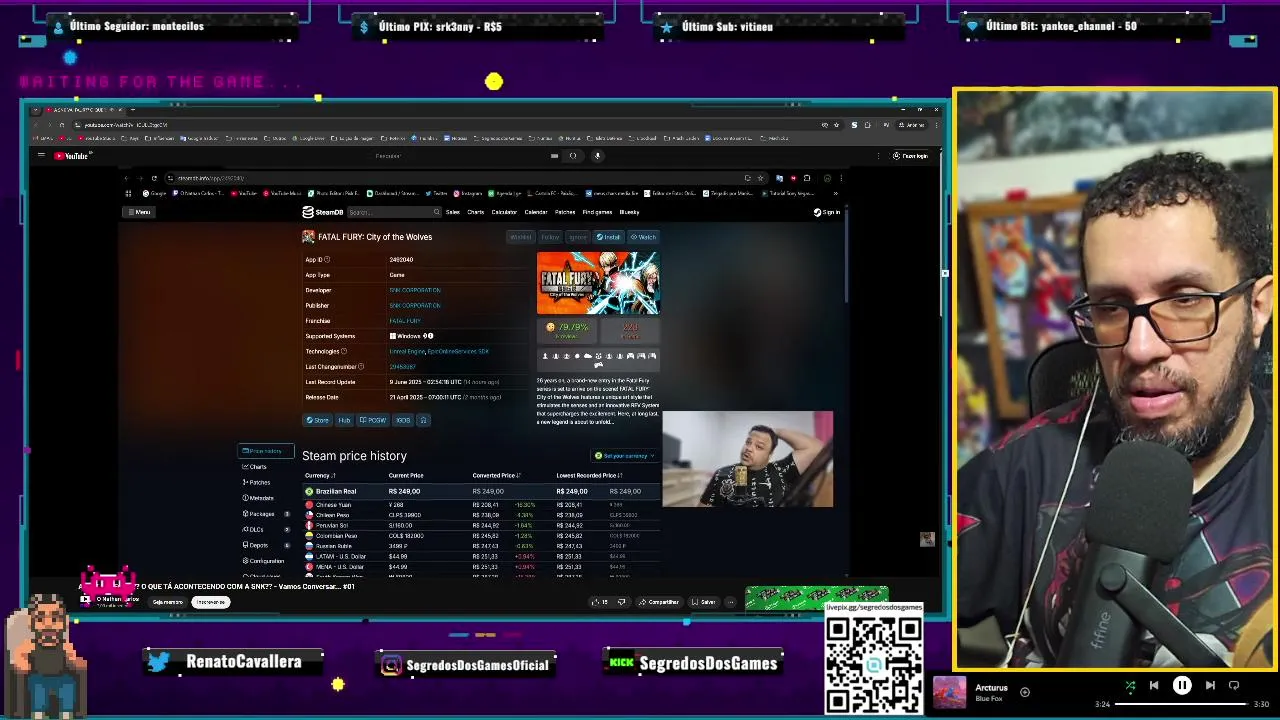
Task: Open the Set your currency dropdown
Action: tap(624, 456)
